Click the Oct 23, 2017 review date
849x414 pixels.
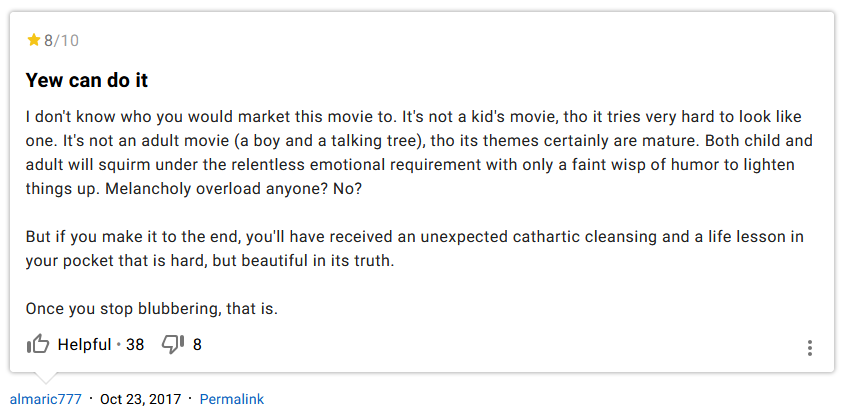point(141,399)
